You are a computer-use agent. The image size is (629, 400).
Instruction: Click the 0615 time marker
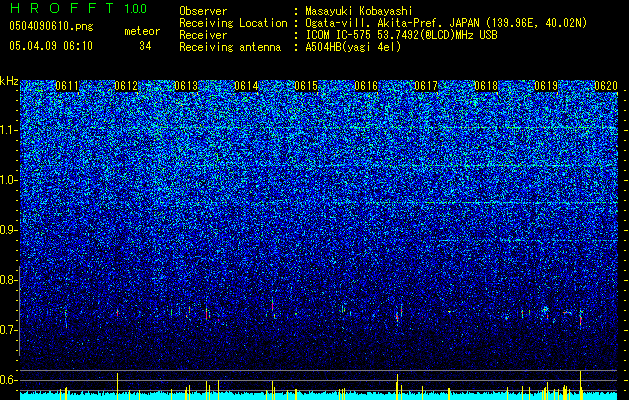tap(306, 86)
